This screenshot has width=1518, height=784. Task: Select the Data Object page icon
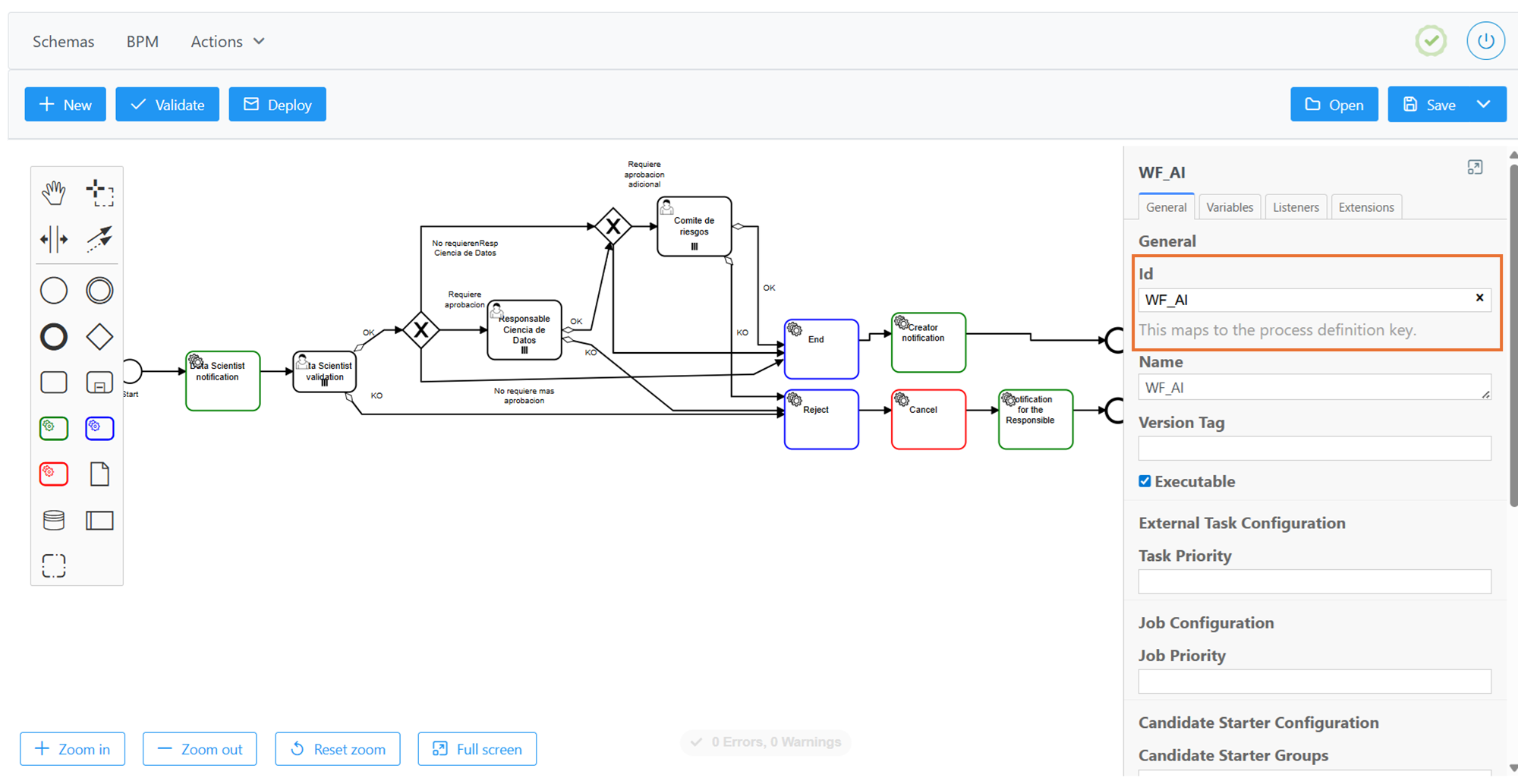tap(99, 474)
